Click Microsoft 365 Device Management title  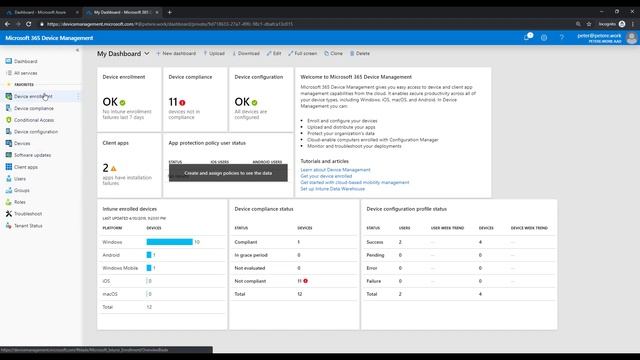pyautogui.click(x=49, y=38)
